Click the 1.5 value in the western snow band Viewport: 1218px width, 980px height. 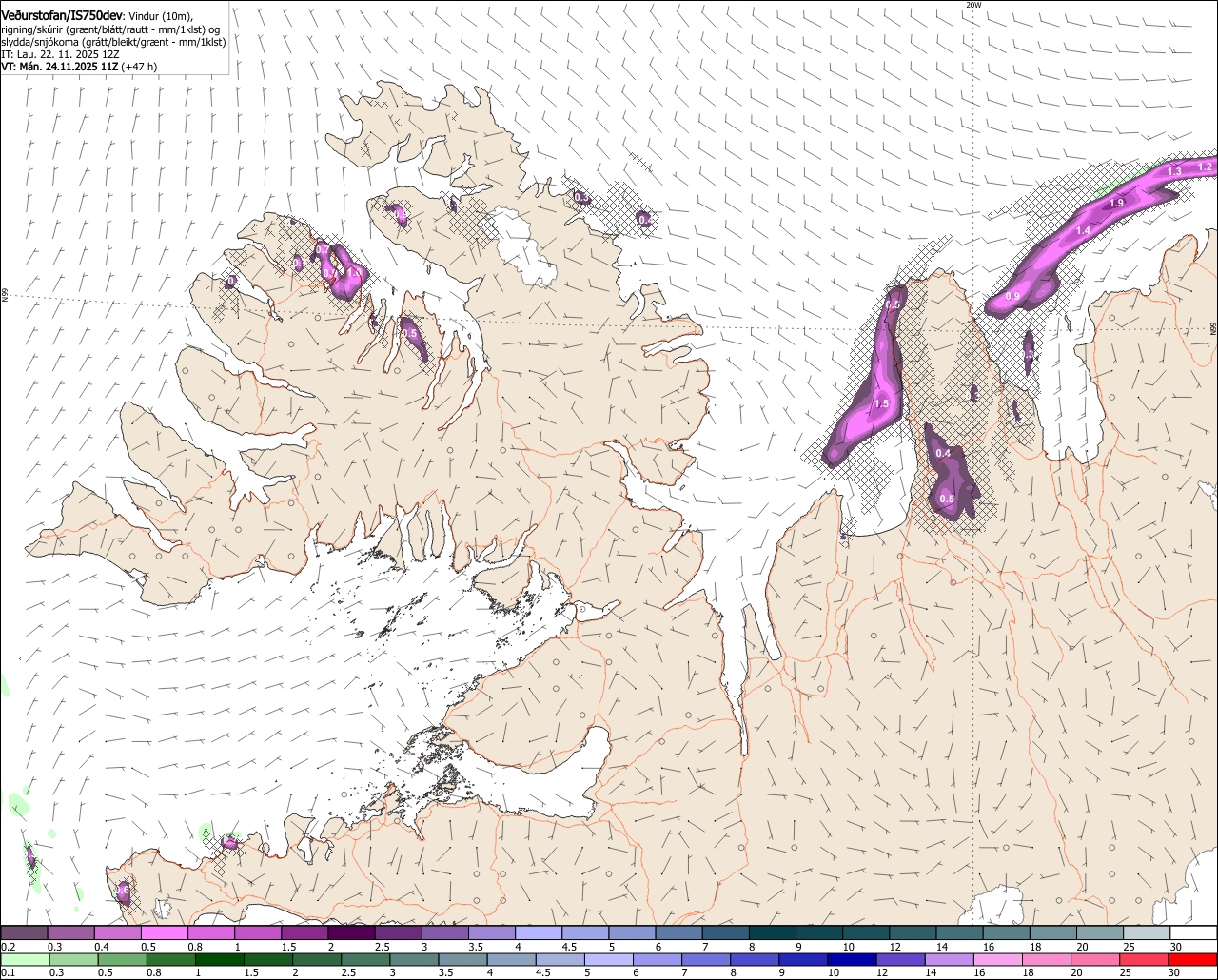pos(881,404)
